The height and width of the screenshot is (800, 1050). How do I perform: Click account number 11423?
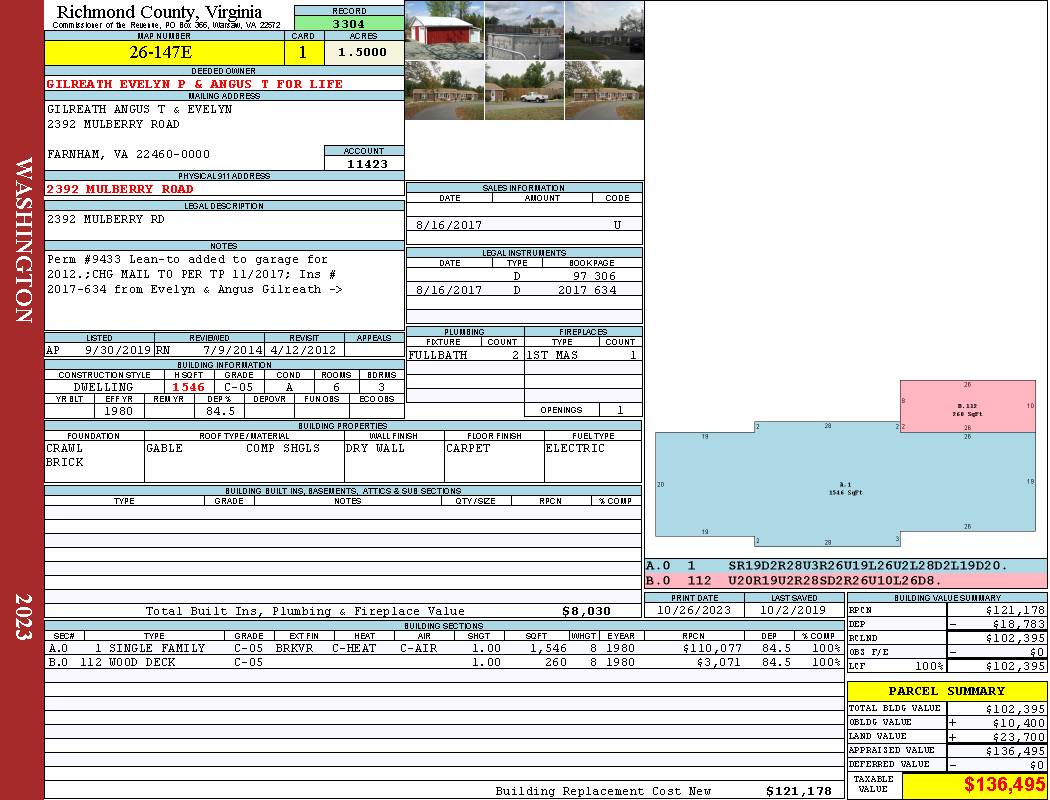[364, 164]
